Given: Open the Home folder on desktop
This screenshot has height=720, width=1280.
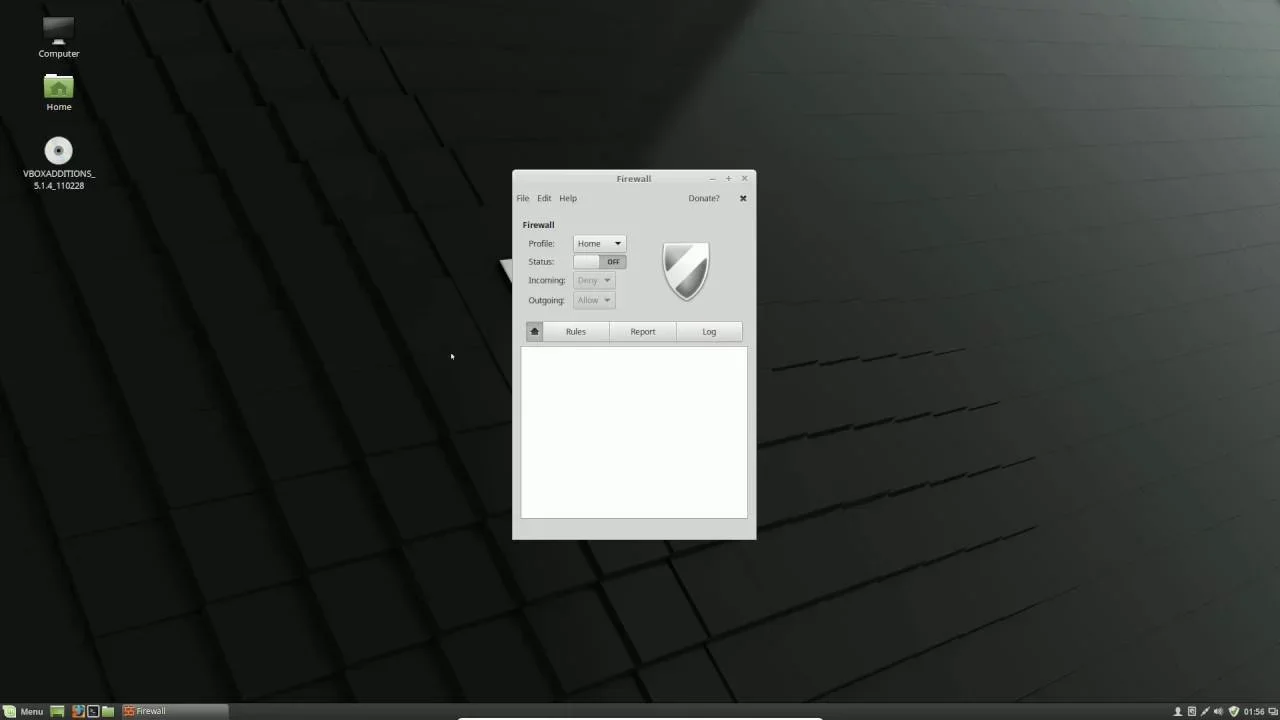Looking at the screenshot, I should point(58,87).
